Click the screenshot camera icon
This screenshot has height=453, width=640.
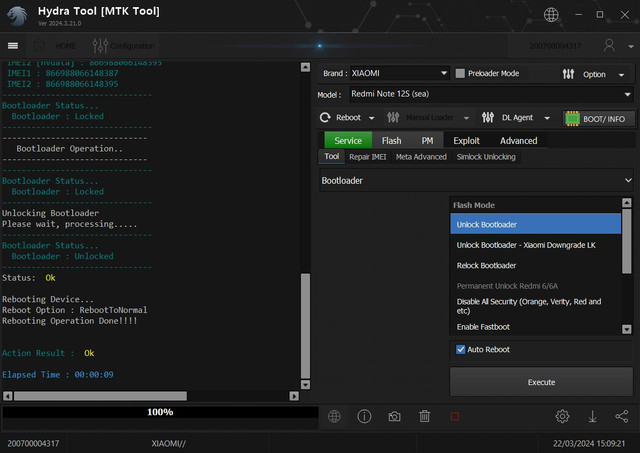[394, 416]
